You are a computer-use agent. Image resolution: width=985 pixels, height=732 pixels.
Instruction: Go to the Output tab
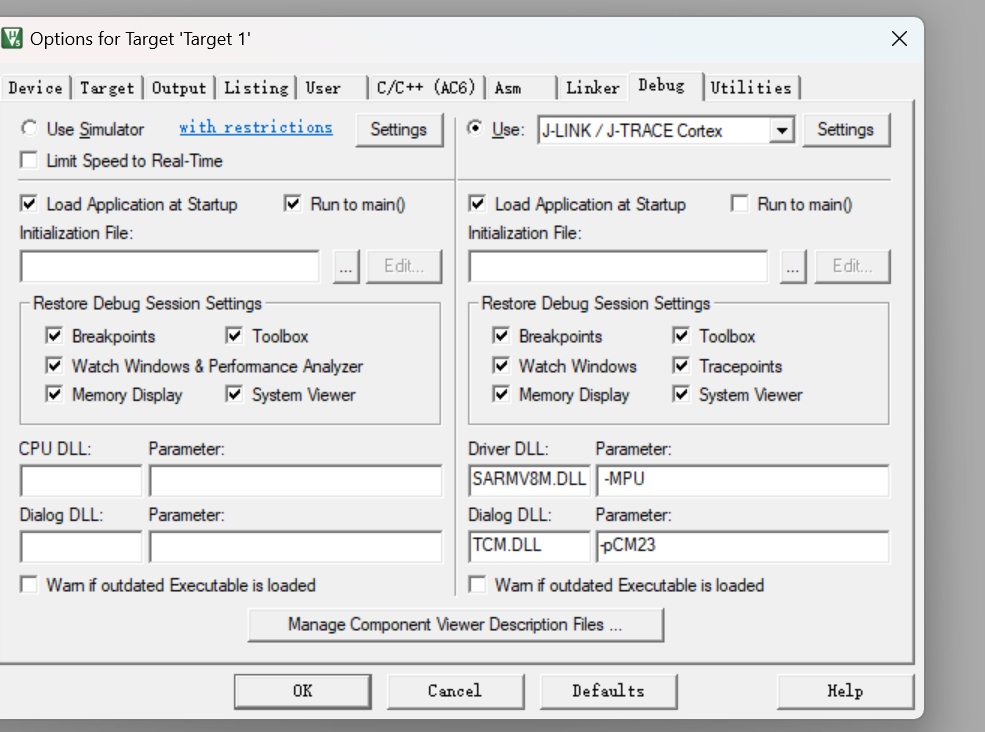[x=179, y=88]
